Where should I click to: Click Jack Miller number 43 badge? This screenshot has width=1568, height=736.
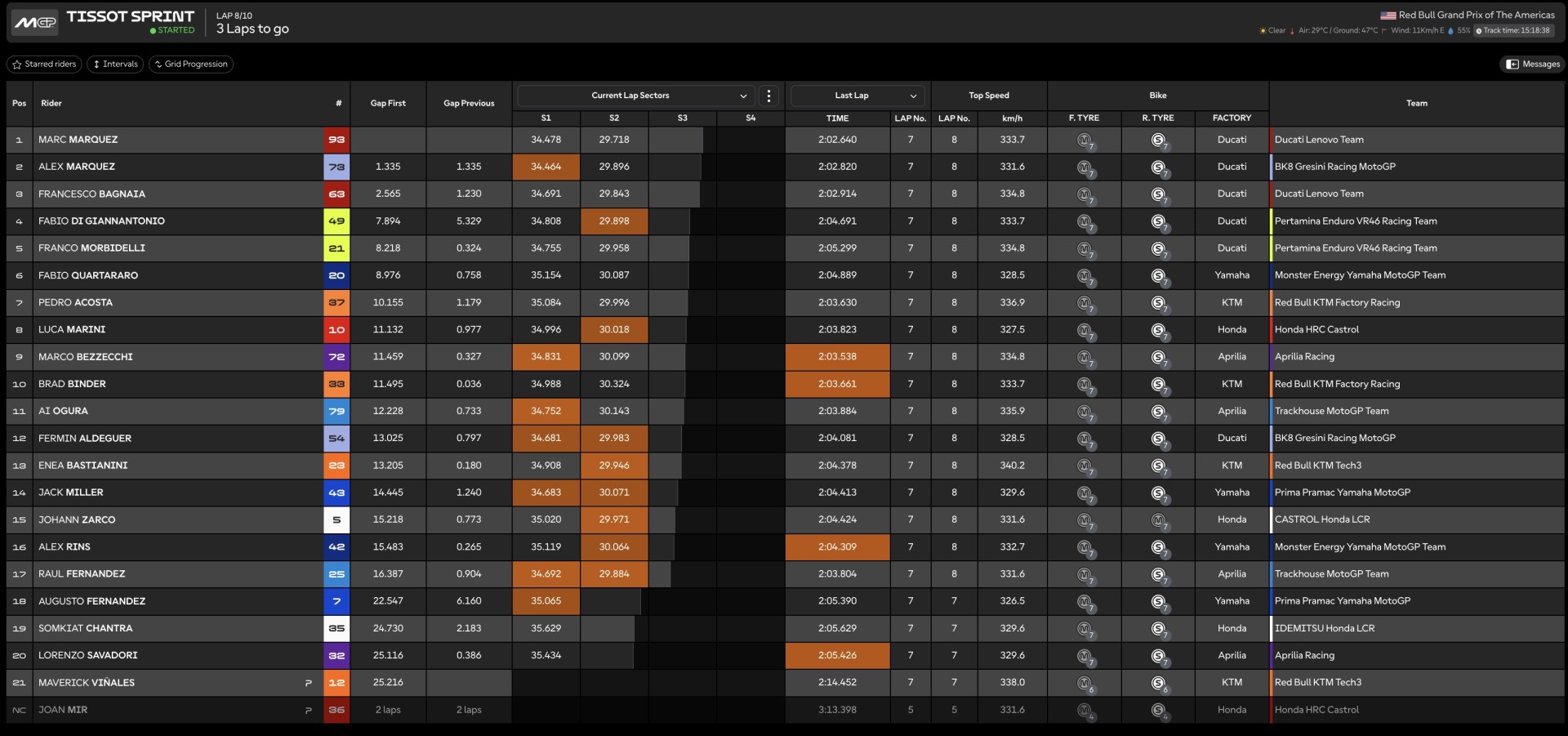pos(336,493)
